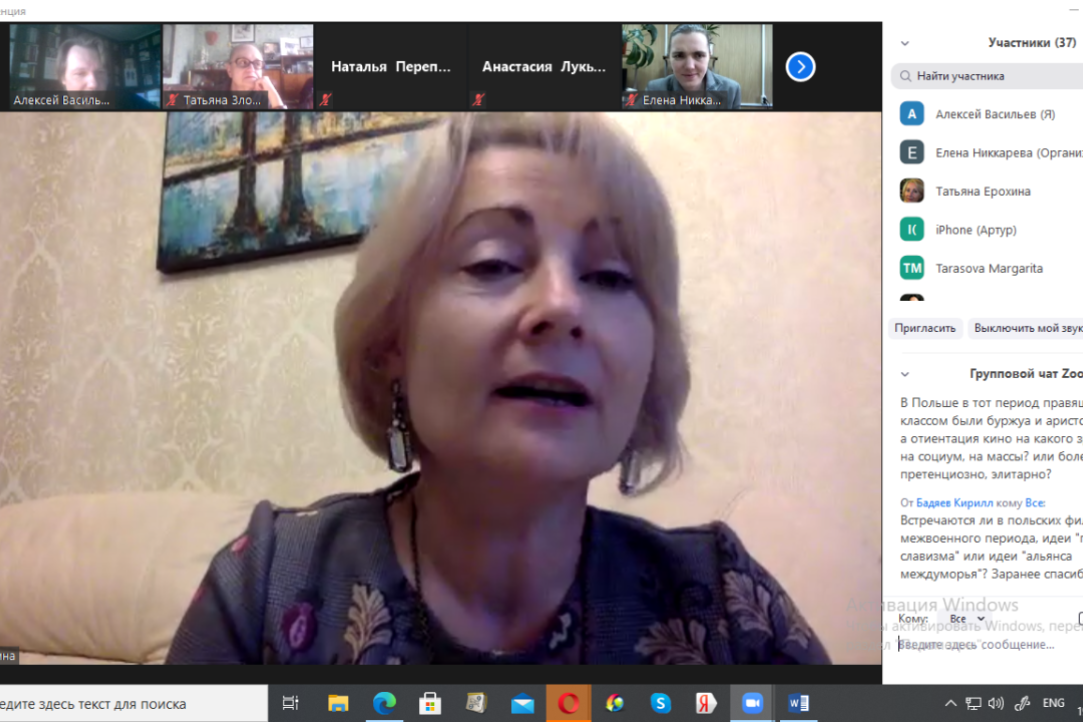Image resolution: width=1083 pixels, height=722 pixels.
Task: Open Opera browser from the taskbar
Action: pyautogui.click(x=568, y=703)
